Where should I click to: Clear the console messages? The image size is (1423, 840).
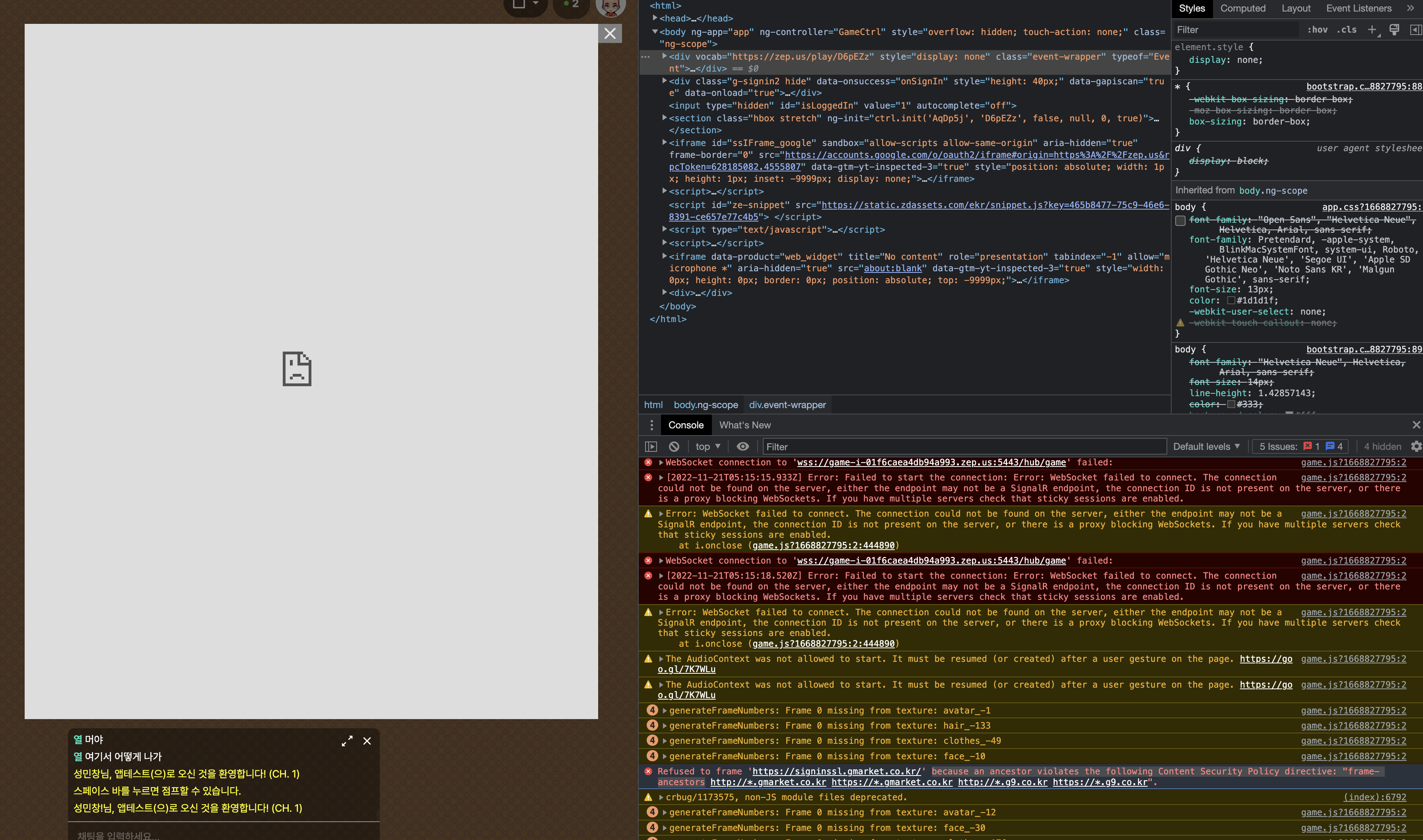click(674, 447)
